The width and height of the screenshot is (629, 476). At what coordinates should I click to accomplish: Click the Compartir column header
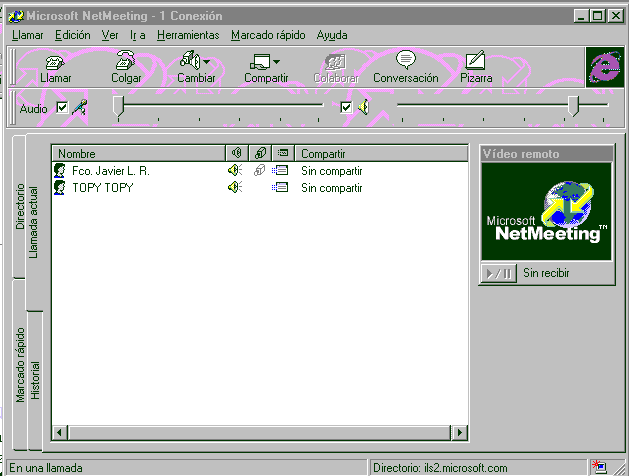[381, 154]
